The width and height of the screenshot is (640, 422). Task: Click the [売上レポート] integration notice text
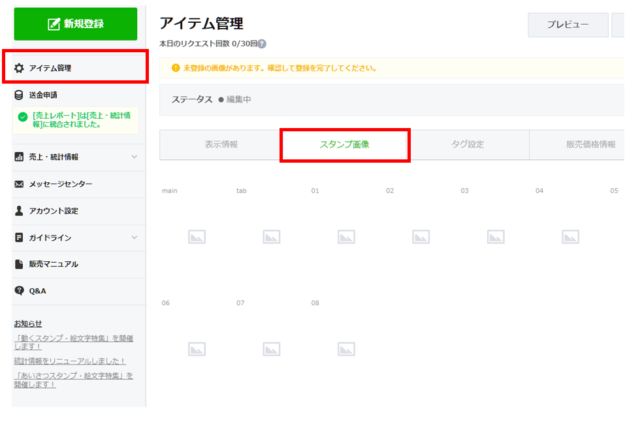point(82,120)
